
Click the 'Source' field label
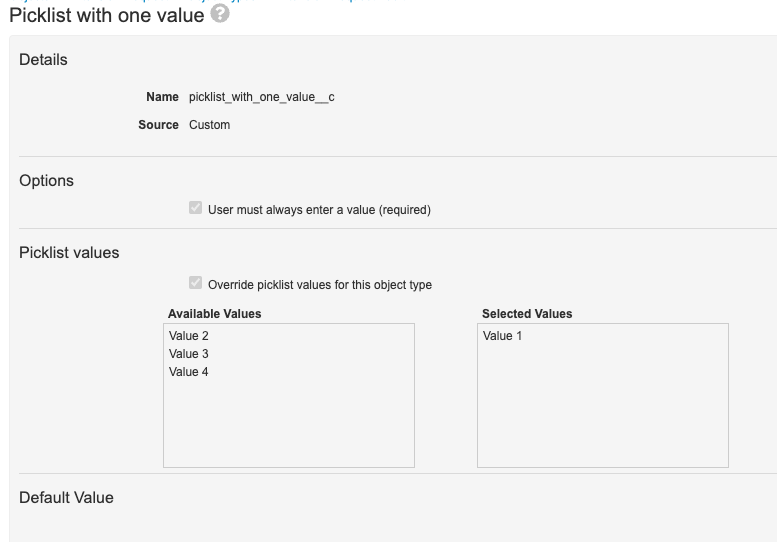(x=158, y=125)
